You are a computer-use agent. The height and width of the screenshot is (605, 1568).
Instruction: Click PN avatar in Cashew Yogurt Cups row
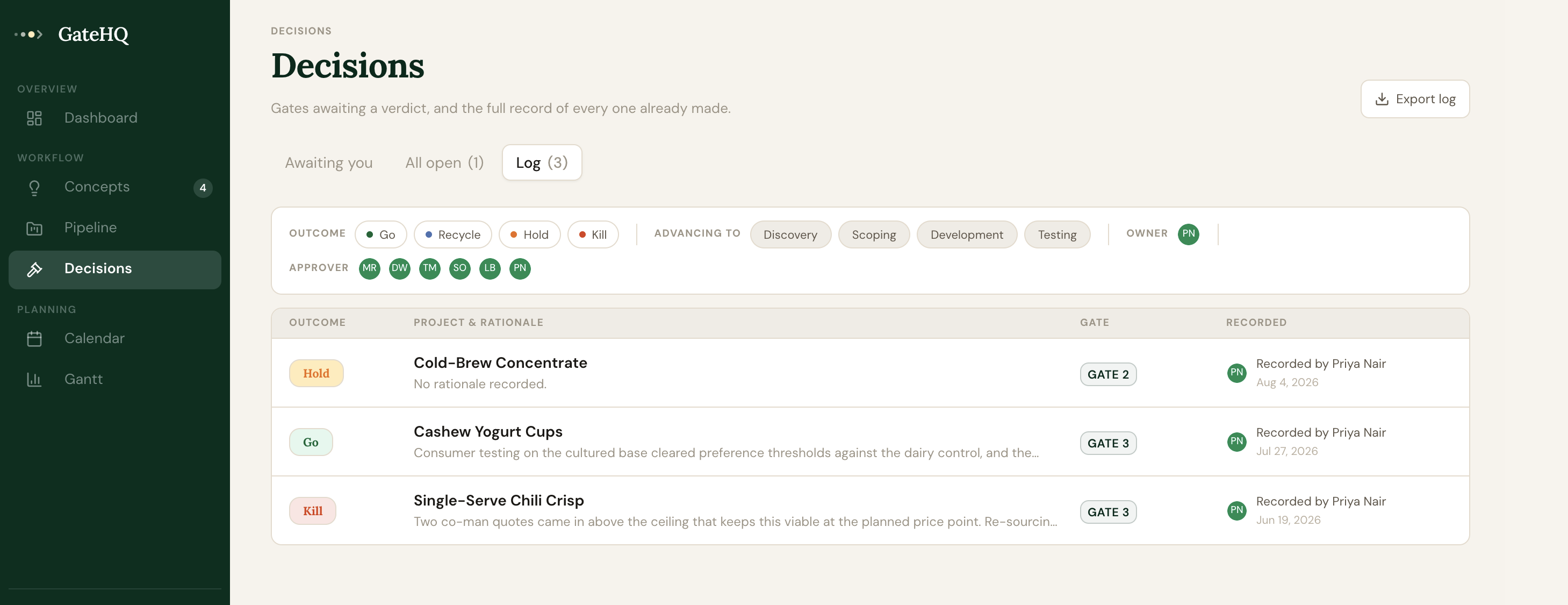(x=1236, y=442)
